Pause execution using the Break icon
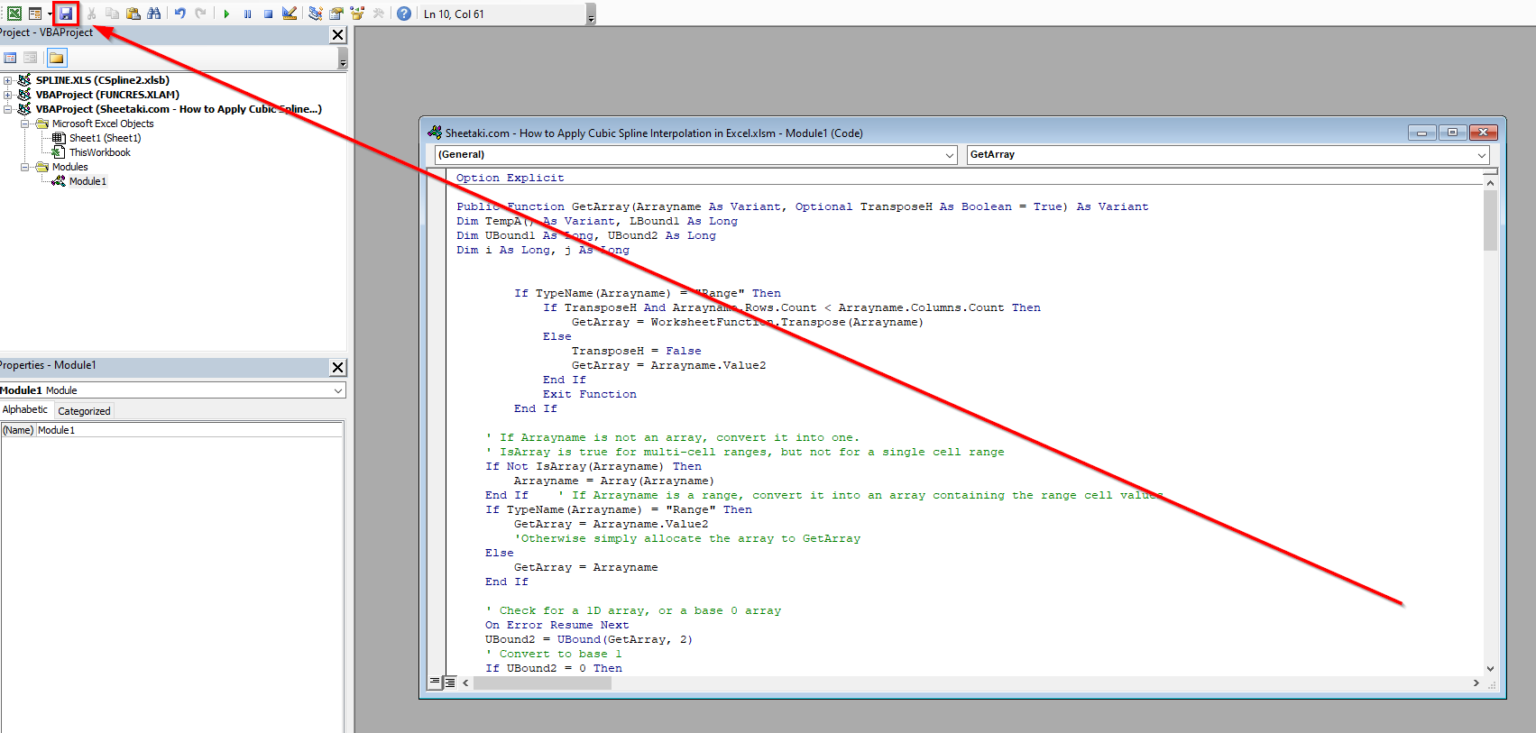Image resolution: width=1536 pixels, height=733 pixels. tap(247, 13)
